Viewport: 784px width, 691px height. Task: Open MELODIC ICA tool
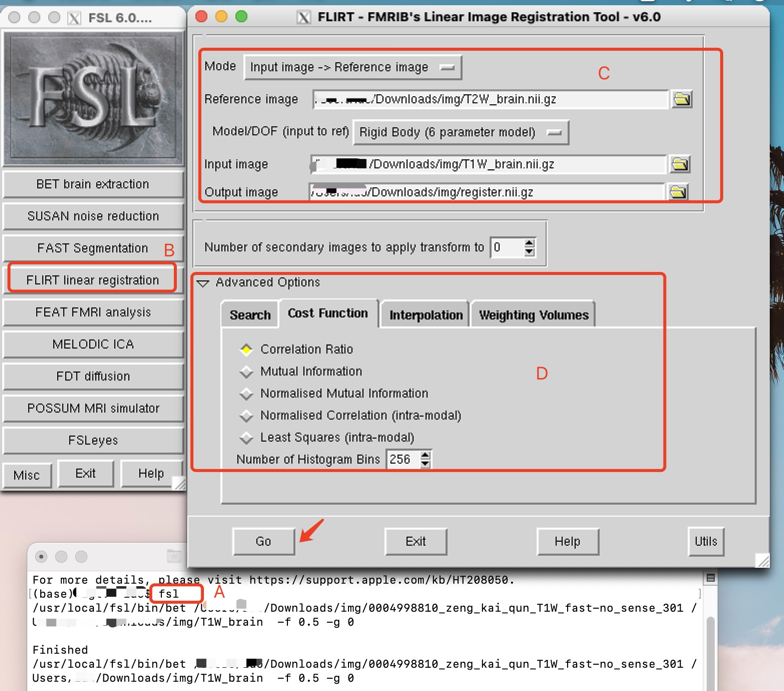coord(93,344)
